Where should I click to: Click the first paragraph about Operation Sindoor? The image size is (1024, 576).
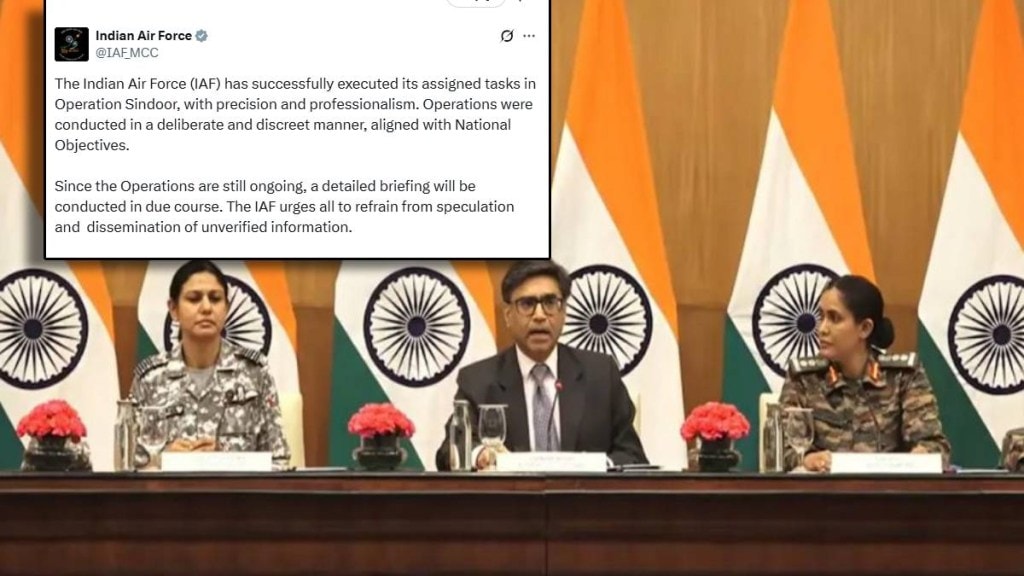coord(295,114)
